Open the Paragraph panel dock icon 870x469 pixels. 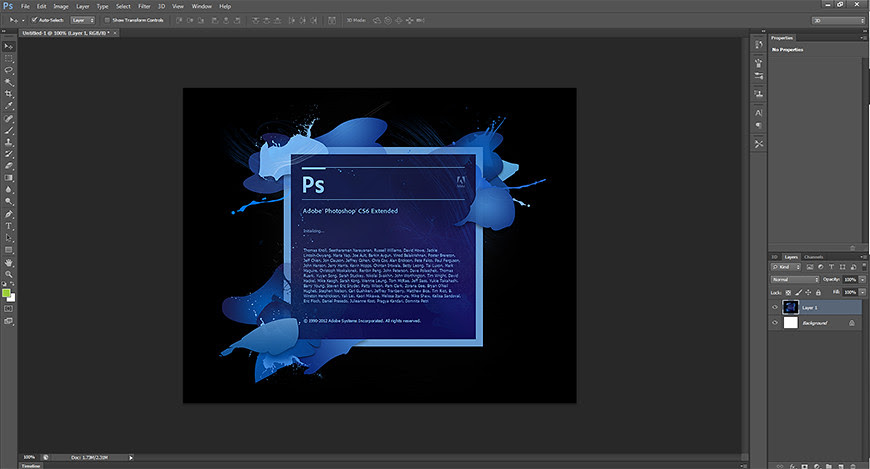pos(758,125)
